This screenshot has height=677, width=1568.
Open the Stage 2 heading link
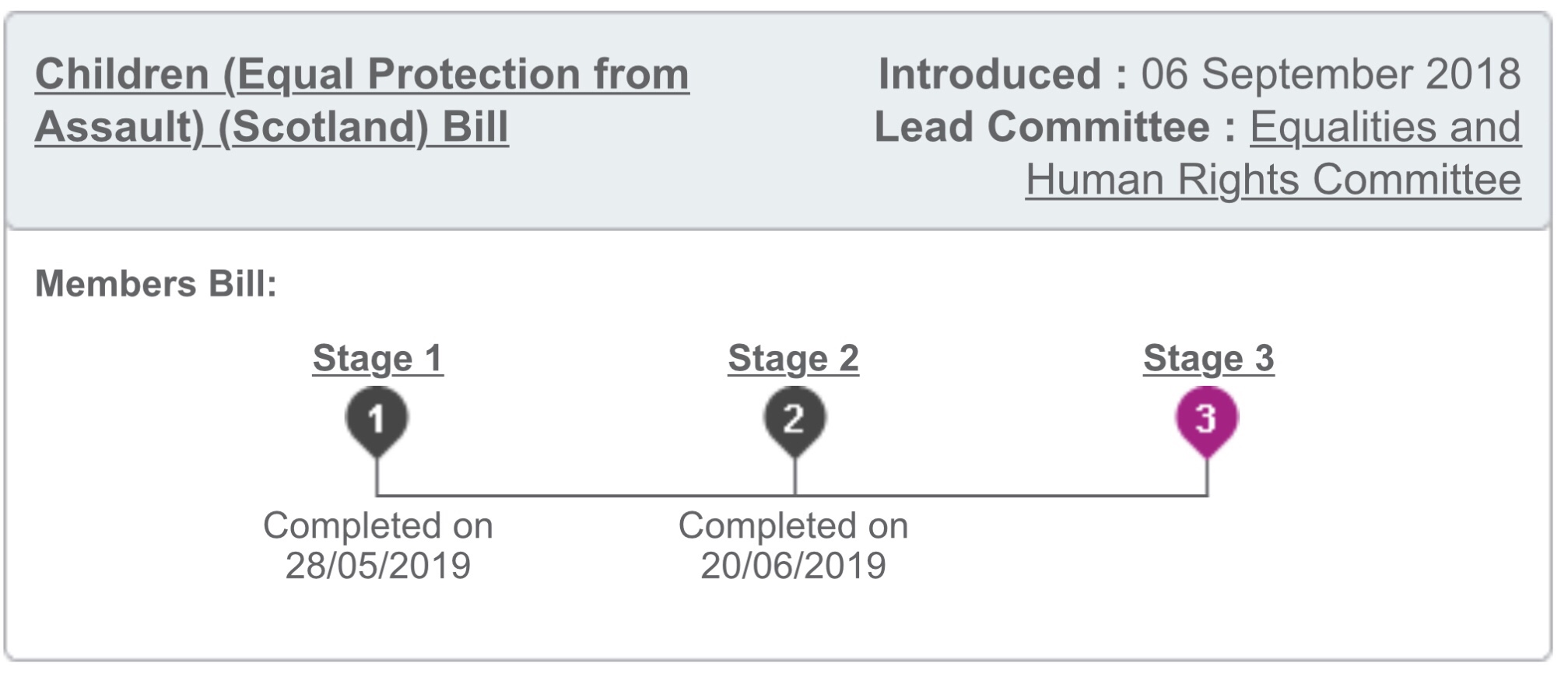(793, 359)
